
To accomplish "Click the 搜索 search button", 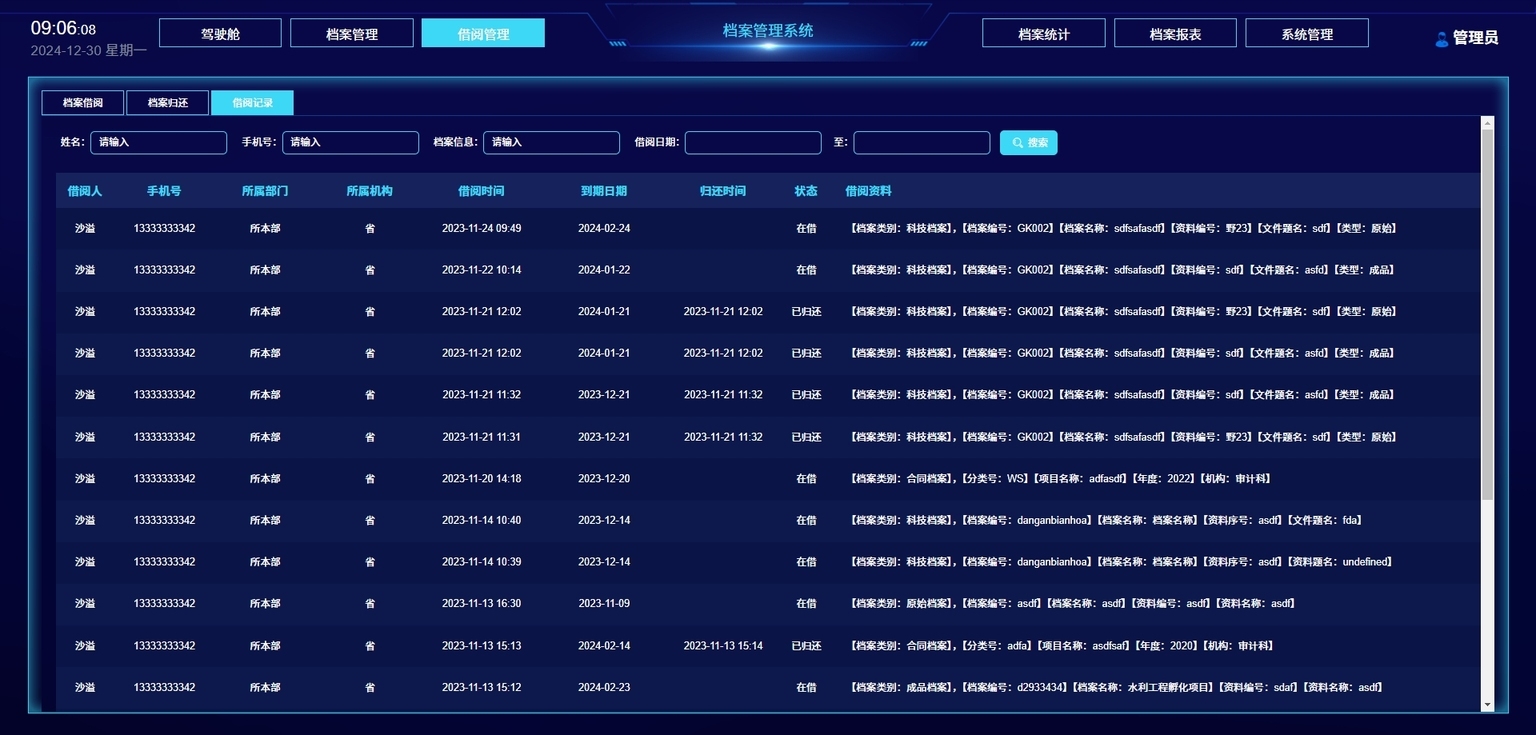I will click(1028, 142).
